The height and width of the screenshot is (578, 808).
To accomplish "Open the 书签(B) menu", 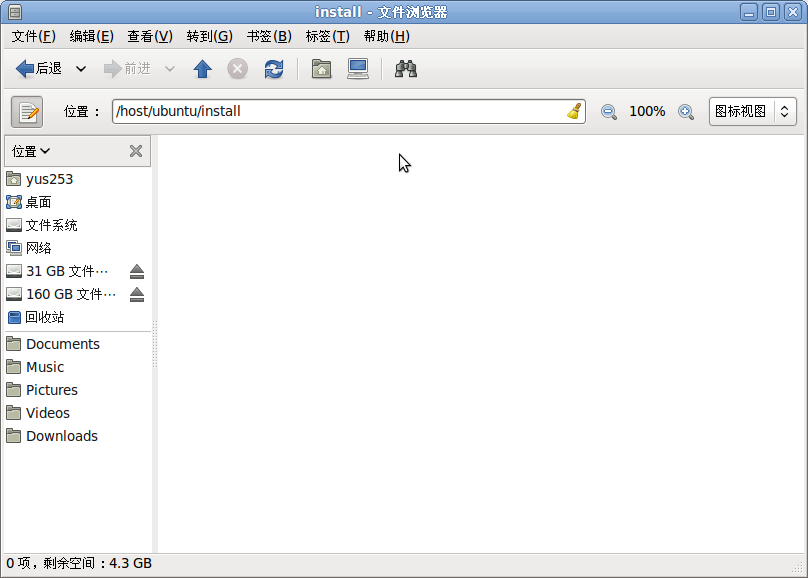I will coord(269,37).
